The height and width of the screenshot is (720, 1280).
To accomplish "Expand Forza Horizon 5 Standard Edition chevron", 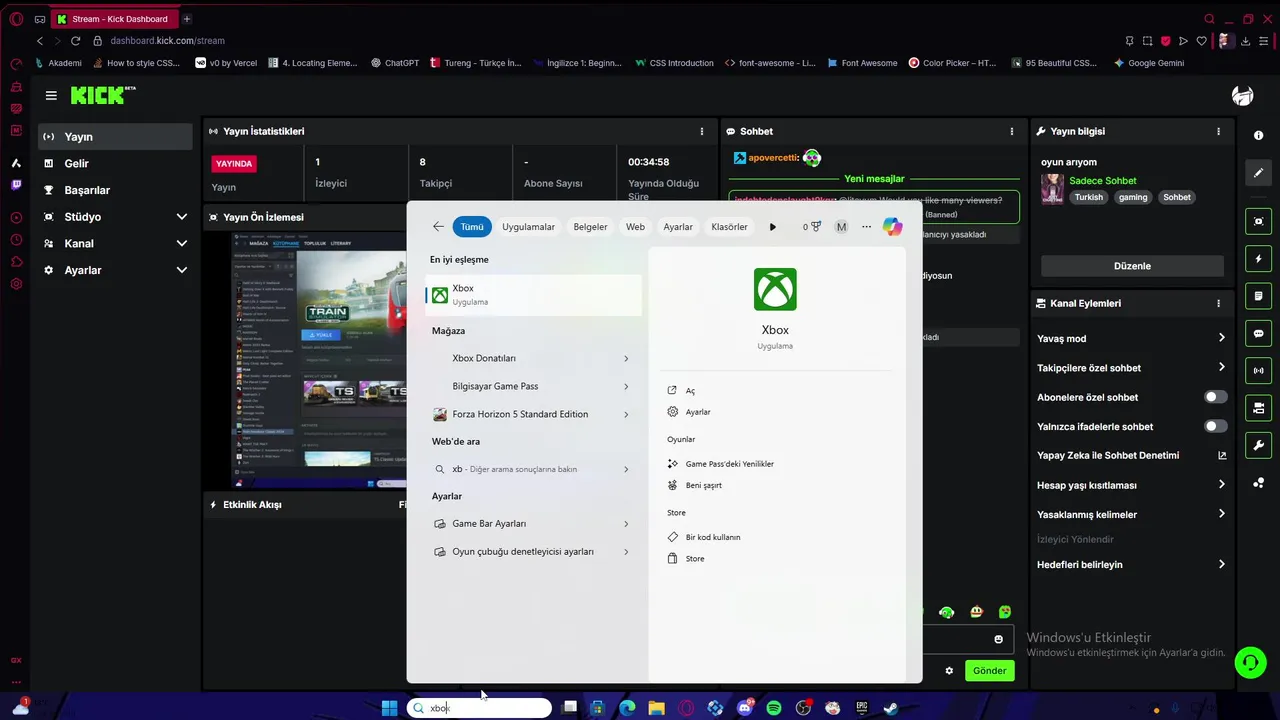I will [x=626, y=414].
